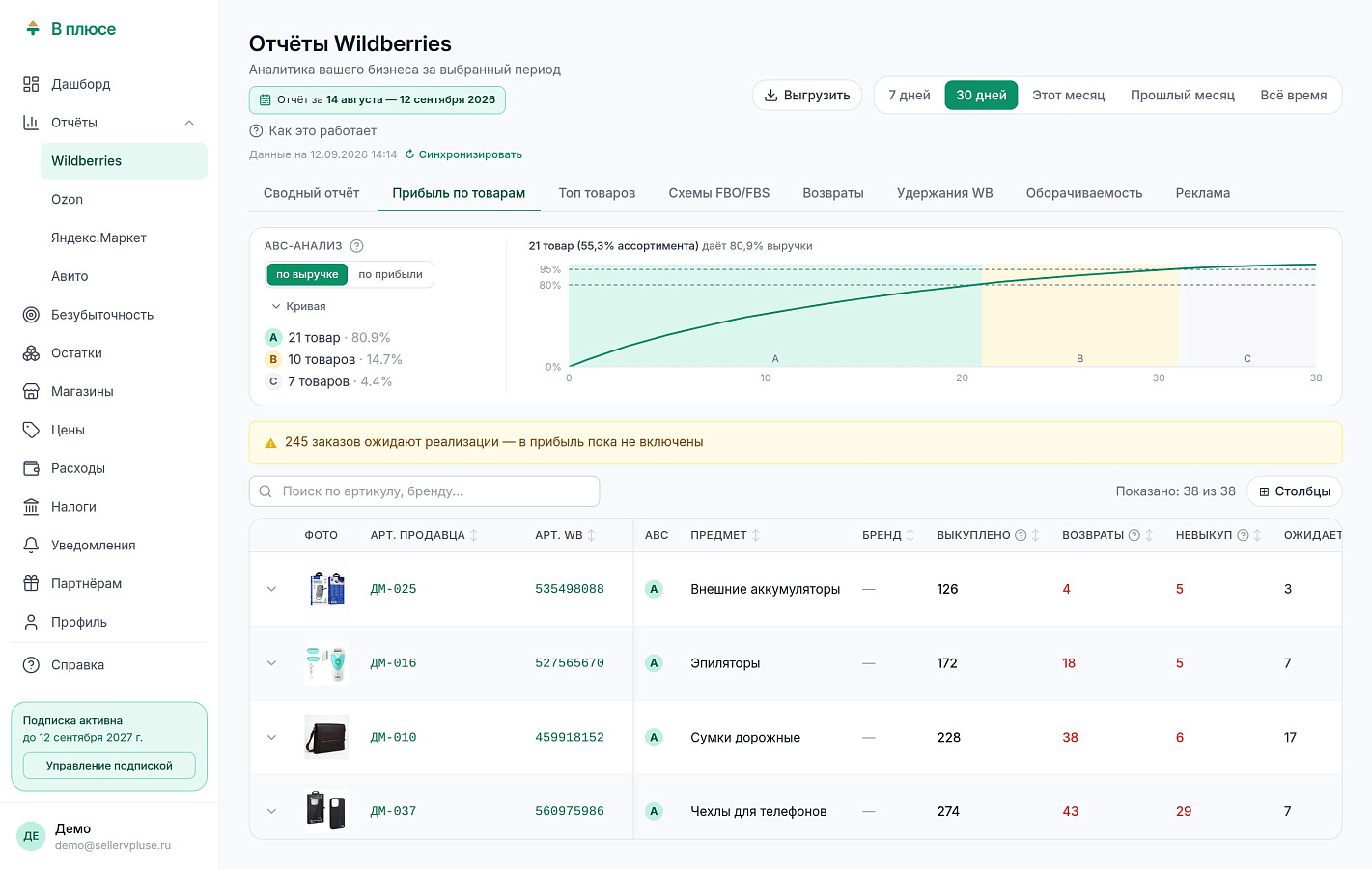Image resolution: width=1372 pixels, height=869 pixels.
Task: Click the sort icon next to АРТ. WB
Action: coord(592,535)
